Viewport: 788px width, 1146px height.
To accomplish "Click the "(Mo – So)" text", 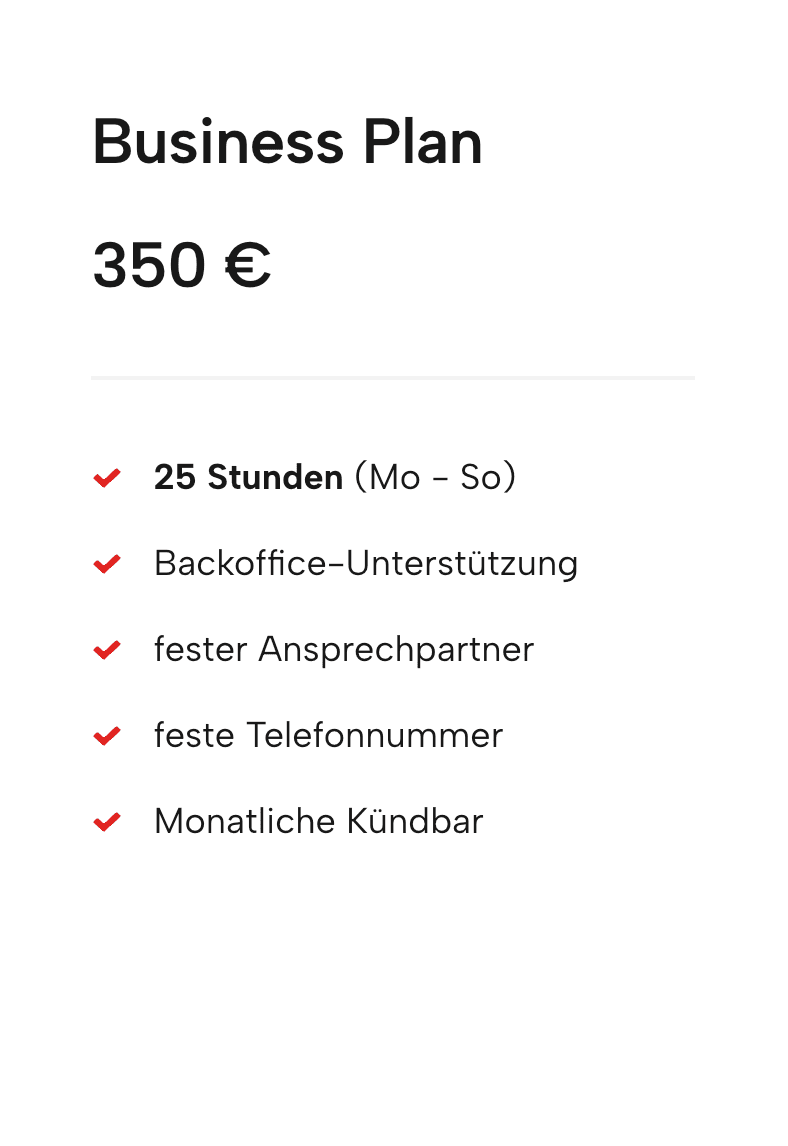I will click(435, 478).
